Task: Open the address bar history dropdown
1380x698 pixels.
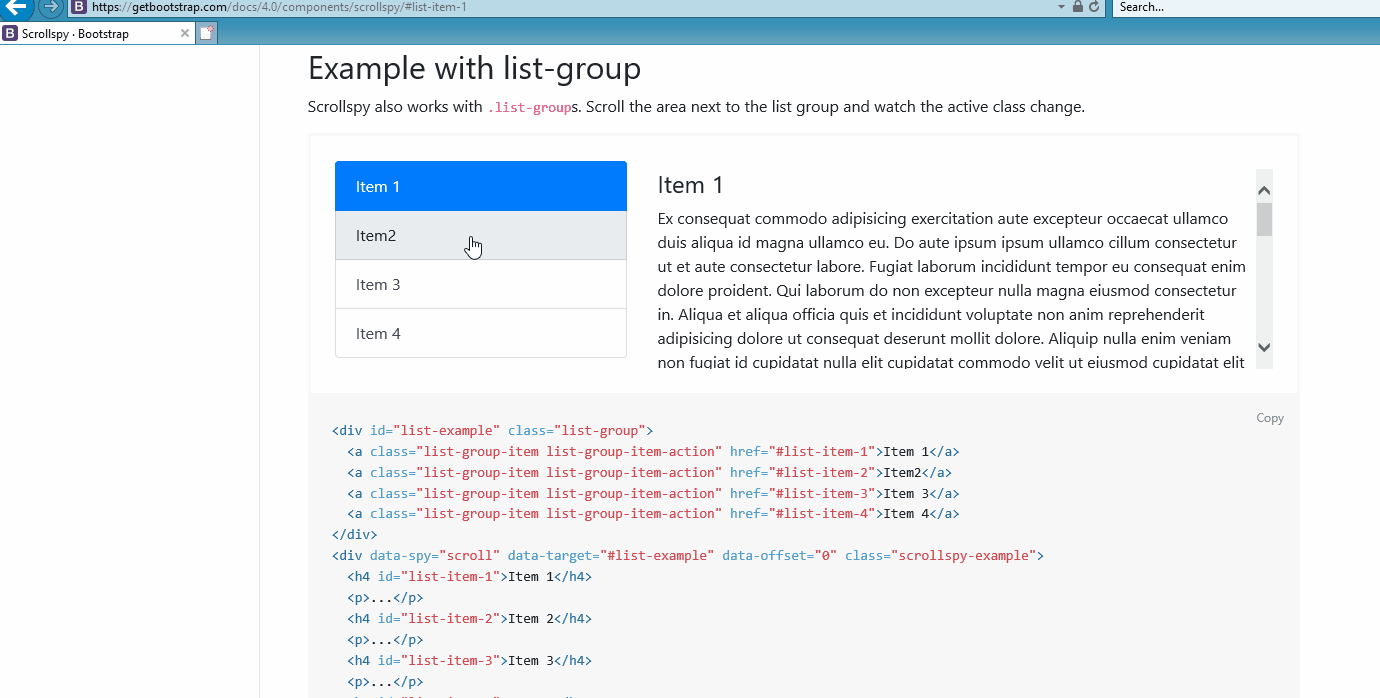Action: [x=1062, y=7]
